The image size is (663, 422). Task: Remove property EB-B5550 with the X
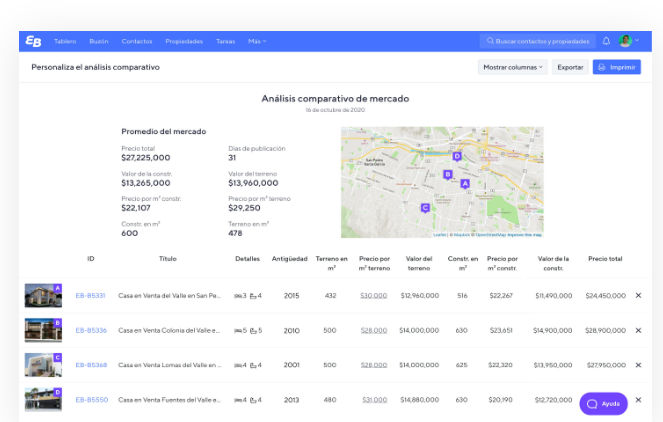pos(638,400)
